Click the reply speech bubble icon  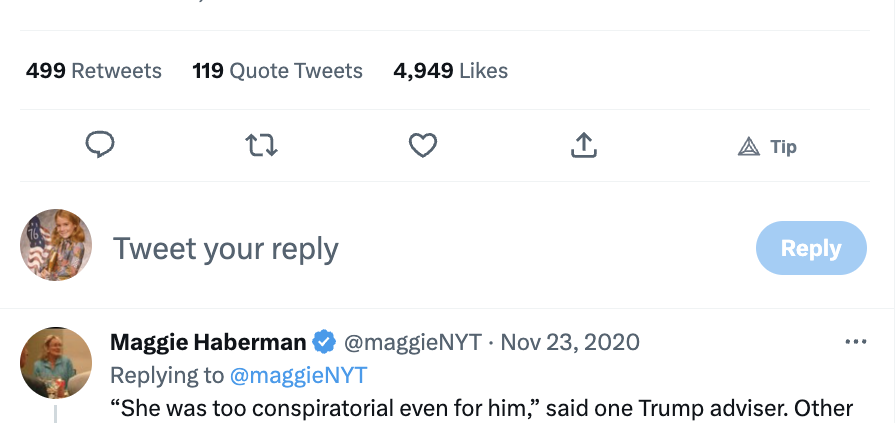pos(100,146)
